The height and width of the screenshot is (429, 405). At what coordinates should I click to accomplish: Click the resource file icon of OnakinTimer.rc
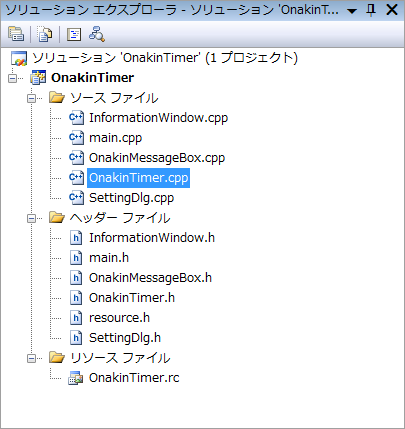click(x=76, y=378)
